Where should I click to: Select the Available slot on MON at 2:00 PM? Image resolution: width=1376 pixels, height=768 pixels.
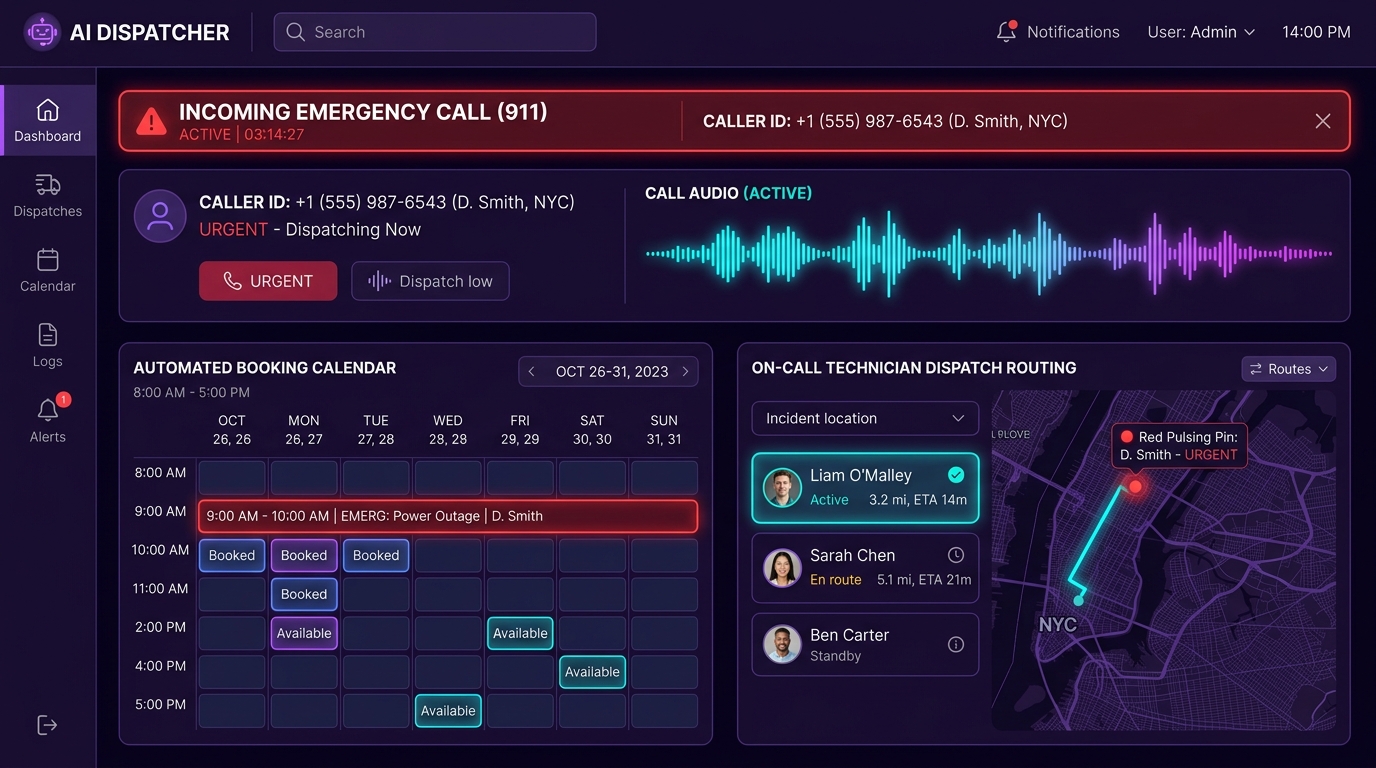point(304,633)
